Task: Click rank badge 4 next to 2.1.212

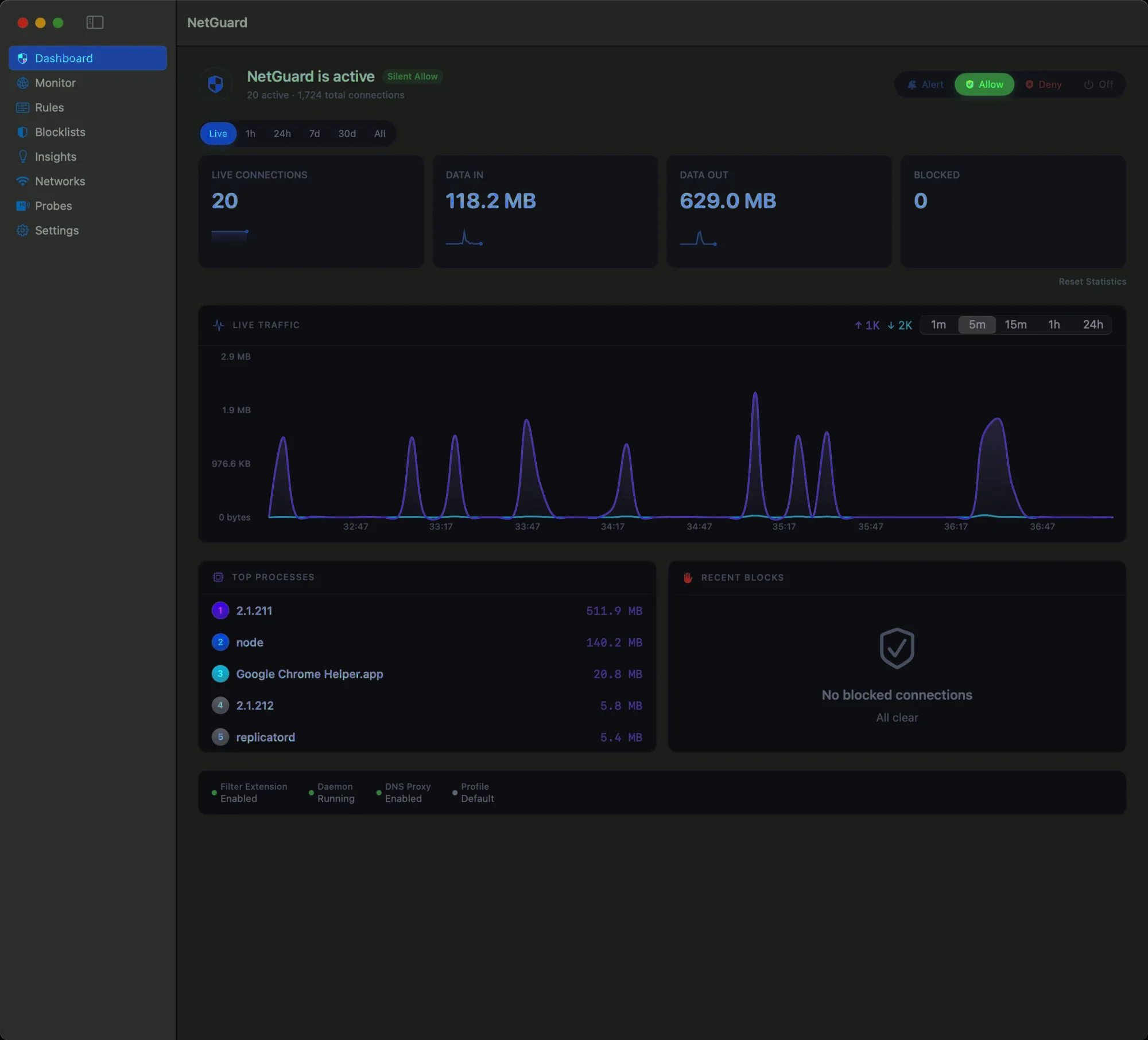Action: point(220,705)
